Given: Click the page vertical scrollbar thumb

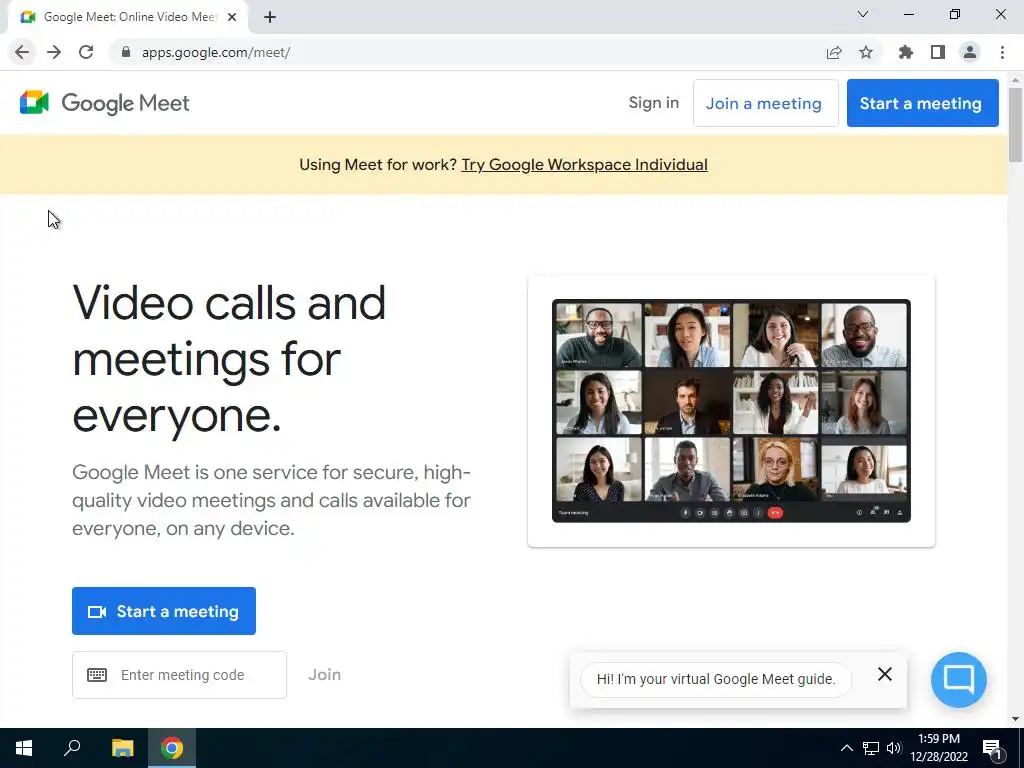Looking at the screenshot, I should (x=1015, y=123).
